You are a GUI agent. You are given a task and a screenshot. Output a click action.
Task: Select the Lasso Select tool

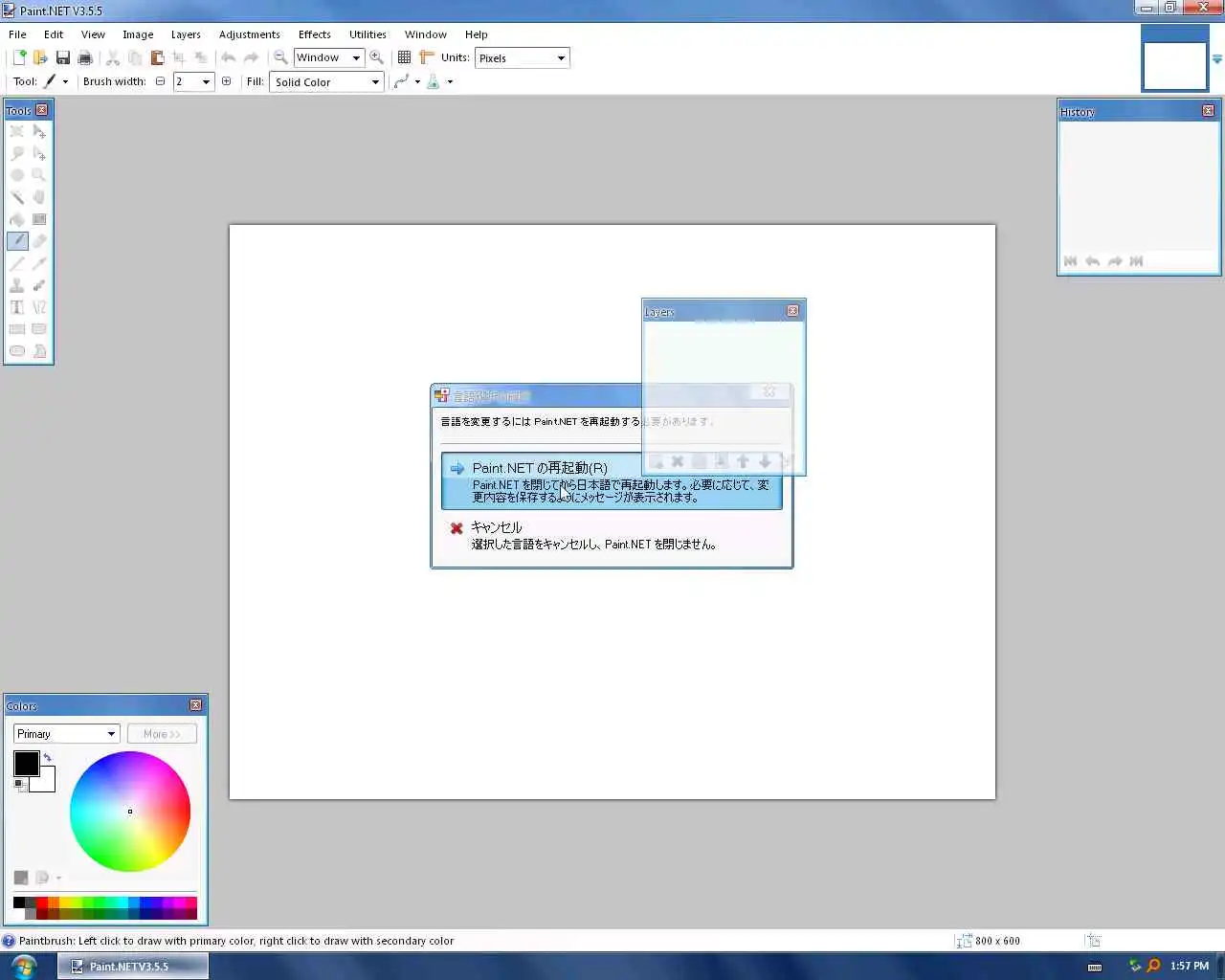click(17, 153)
